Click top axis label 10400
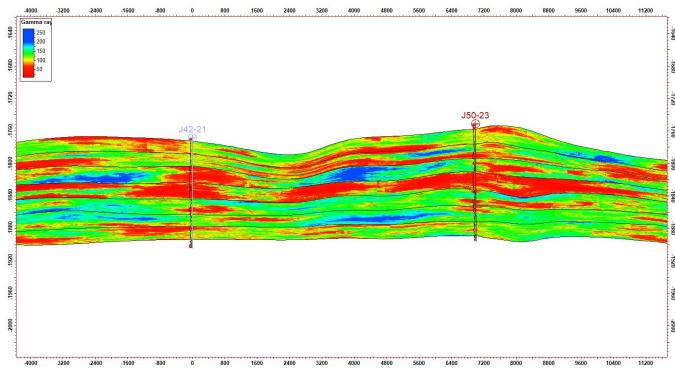This screenshot has height=369, width=675. (613, 10)
